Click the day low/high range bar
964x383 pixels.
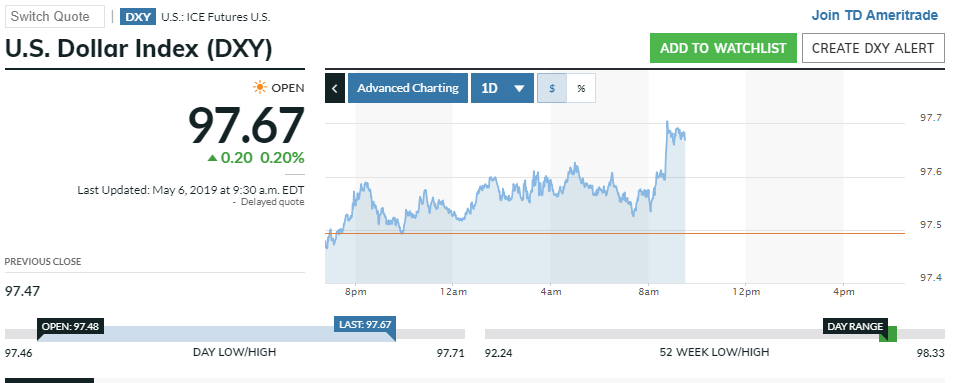235,334
